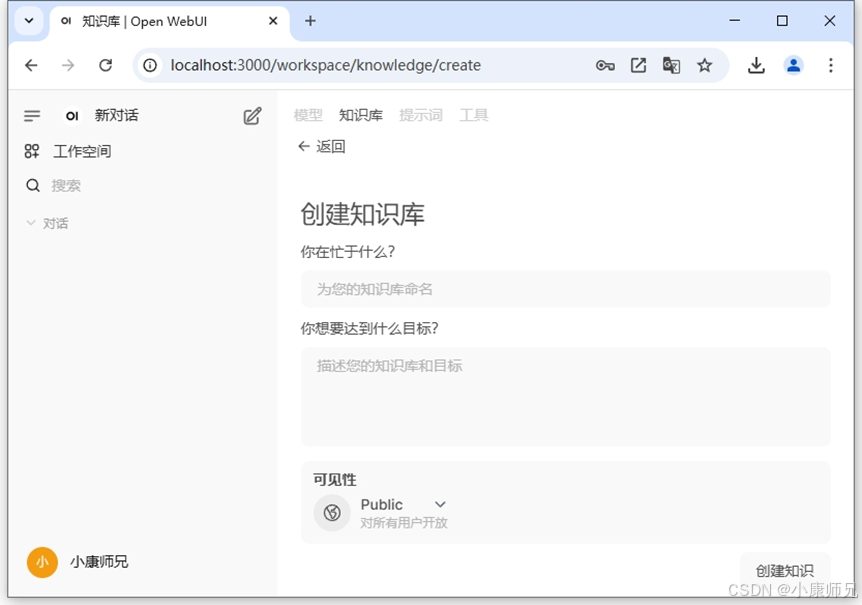This screenshot has width=862, height=605.
Task: Minimize the browser window
Action: [734, 21]
